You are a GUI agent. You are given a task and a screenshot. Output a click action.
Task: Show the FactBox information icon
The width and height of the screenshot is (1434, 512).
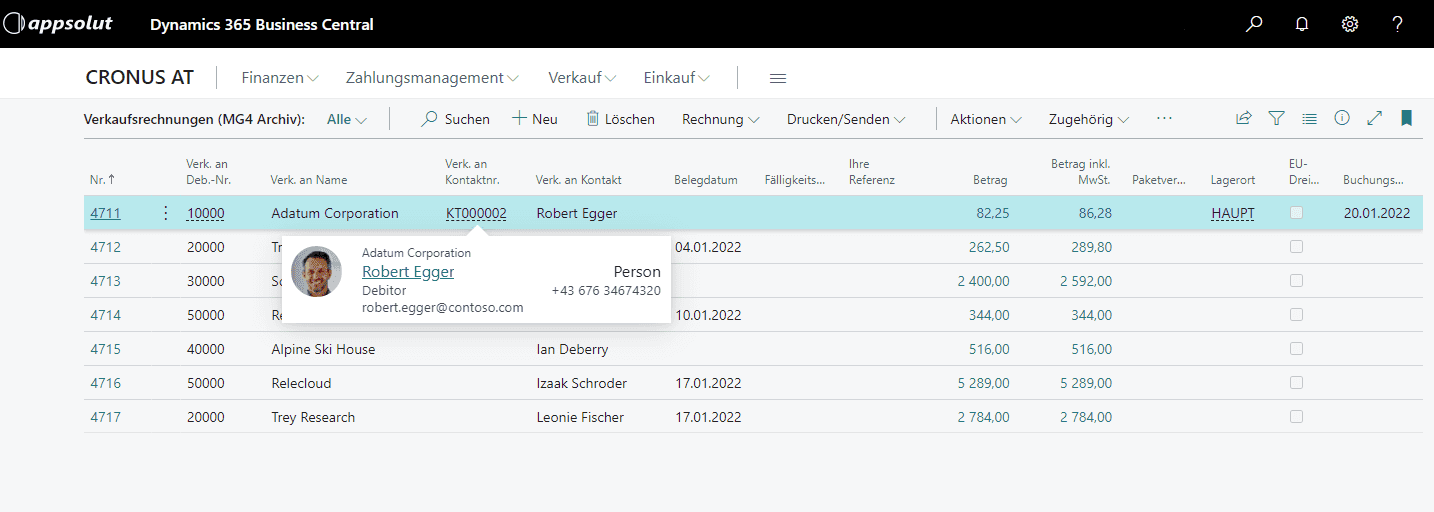click(1342, 118)
